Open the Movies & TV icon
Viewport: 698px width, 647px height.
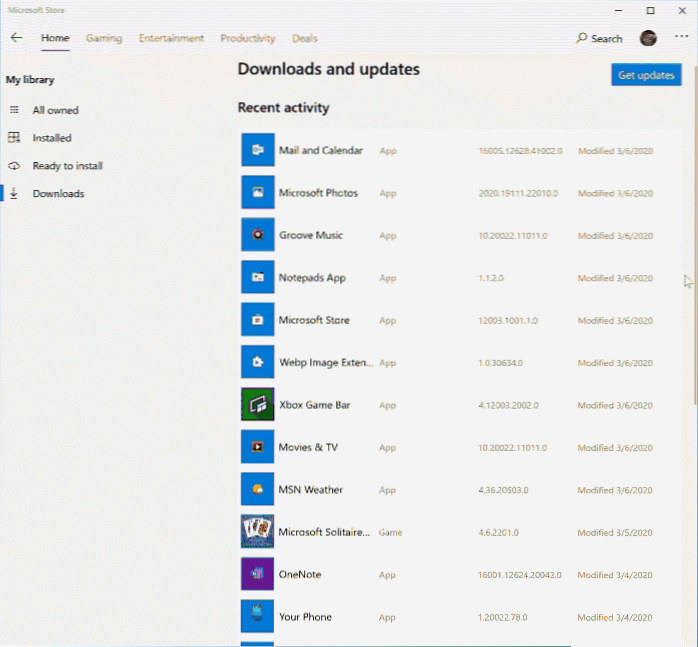(x=257, y=447)
